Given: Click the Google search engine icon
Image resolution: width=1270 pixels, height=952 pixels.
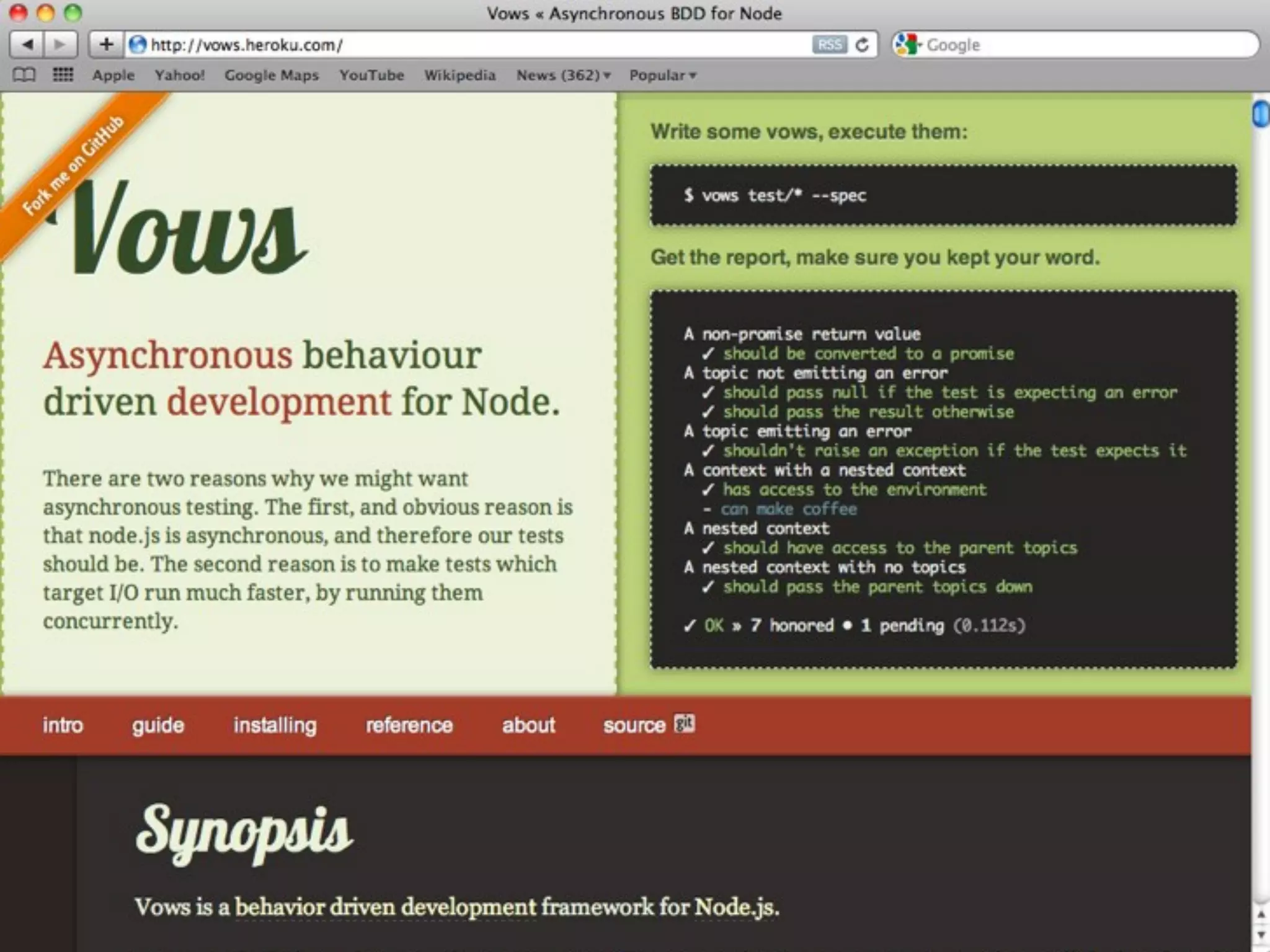Looking at the screenshot, I should [x=908, y=45].
